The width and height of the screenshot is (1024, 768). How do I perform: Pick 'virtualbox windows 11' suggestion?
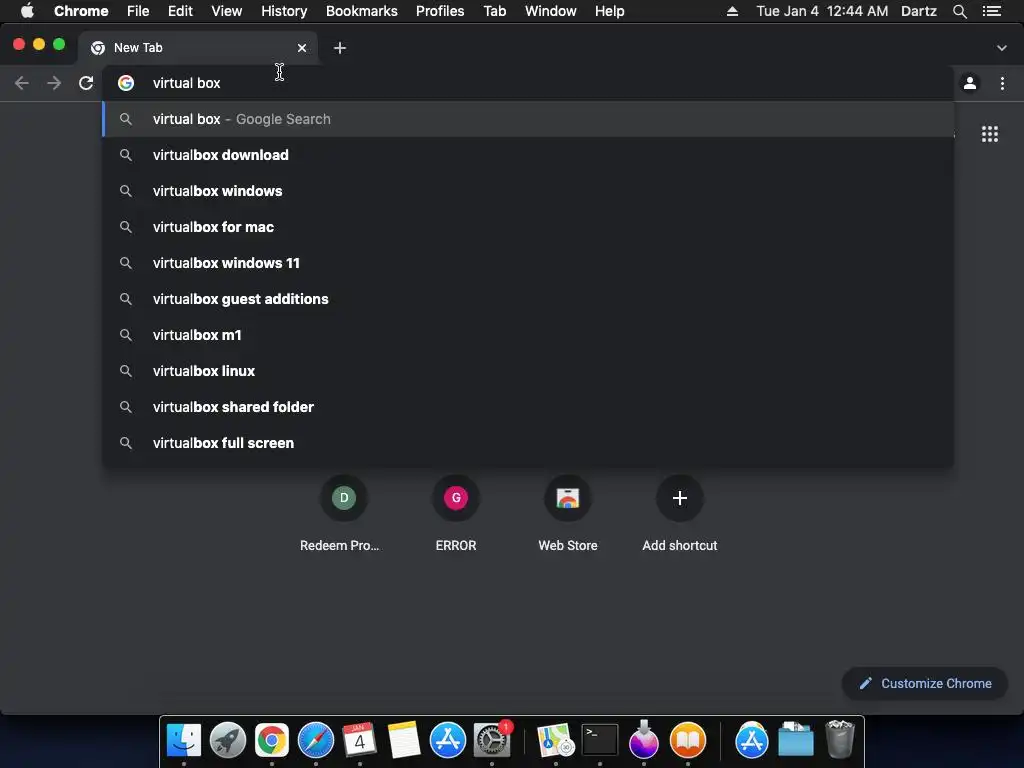528,263
